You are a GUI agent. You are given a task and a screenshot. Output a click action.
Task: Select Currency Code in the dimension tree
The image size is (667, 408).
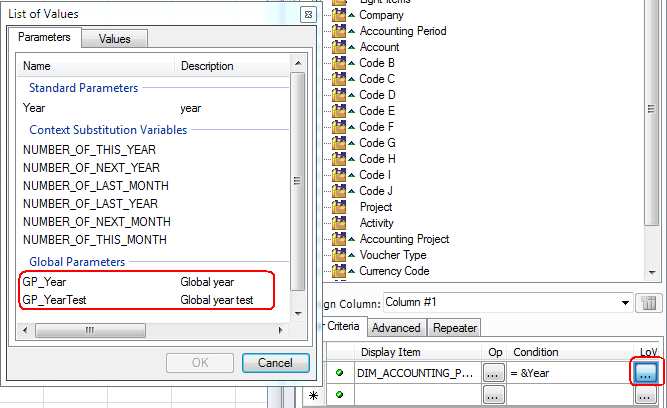[394, 271]
